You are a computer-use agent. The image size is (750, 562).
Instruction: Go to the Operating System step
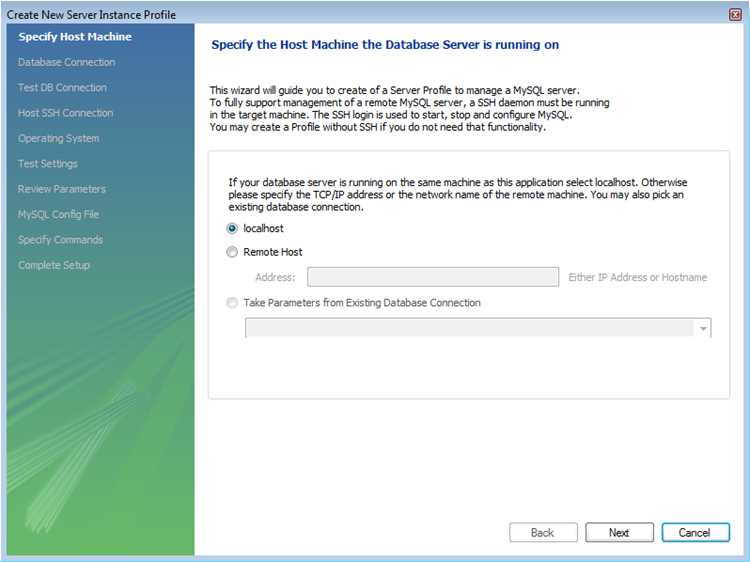click(58, 138)
